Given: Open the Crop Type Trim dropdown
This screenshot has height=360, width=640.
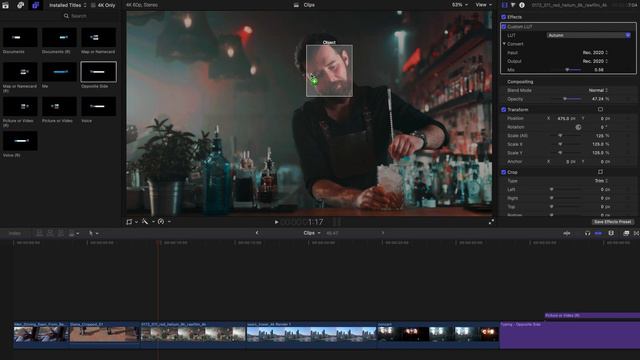Looking at the screenshot, I should point(601,181).
